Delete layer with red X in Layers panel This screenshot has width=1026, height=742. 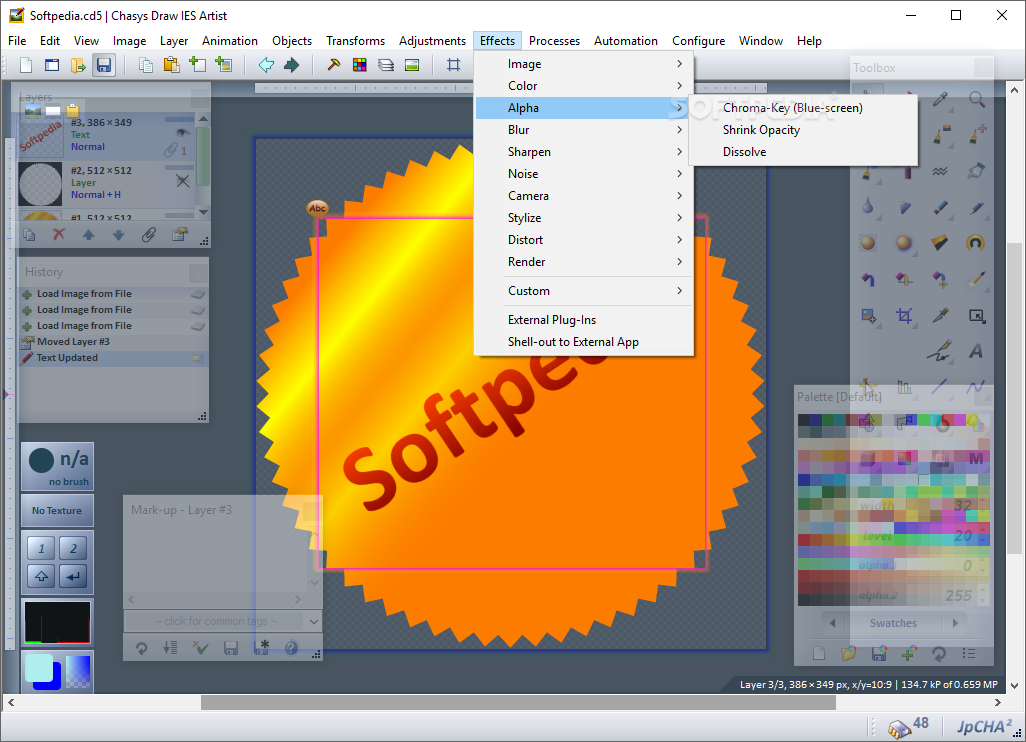click(59, 234)
